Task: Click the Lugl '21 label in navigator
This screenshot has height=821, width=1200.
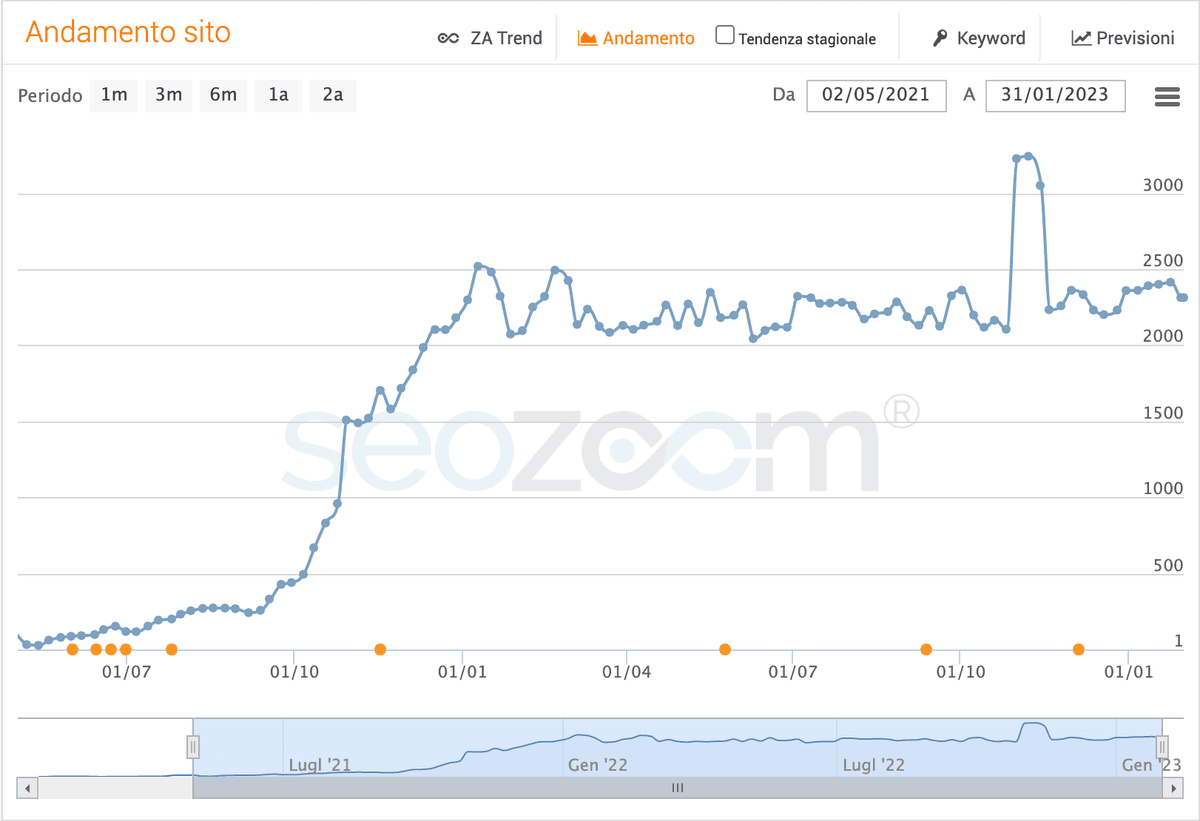Action: tap(319, 765)
